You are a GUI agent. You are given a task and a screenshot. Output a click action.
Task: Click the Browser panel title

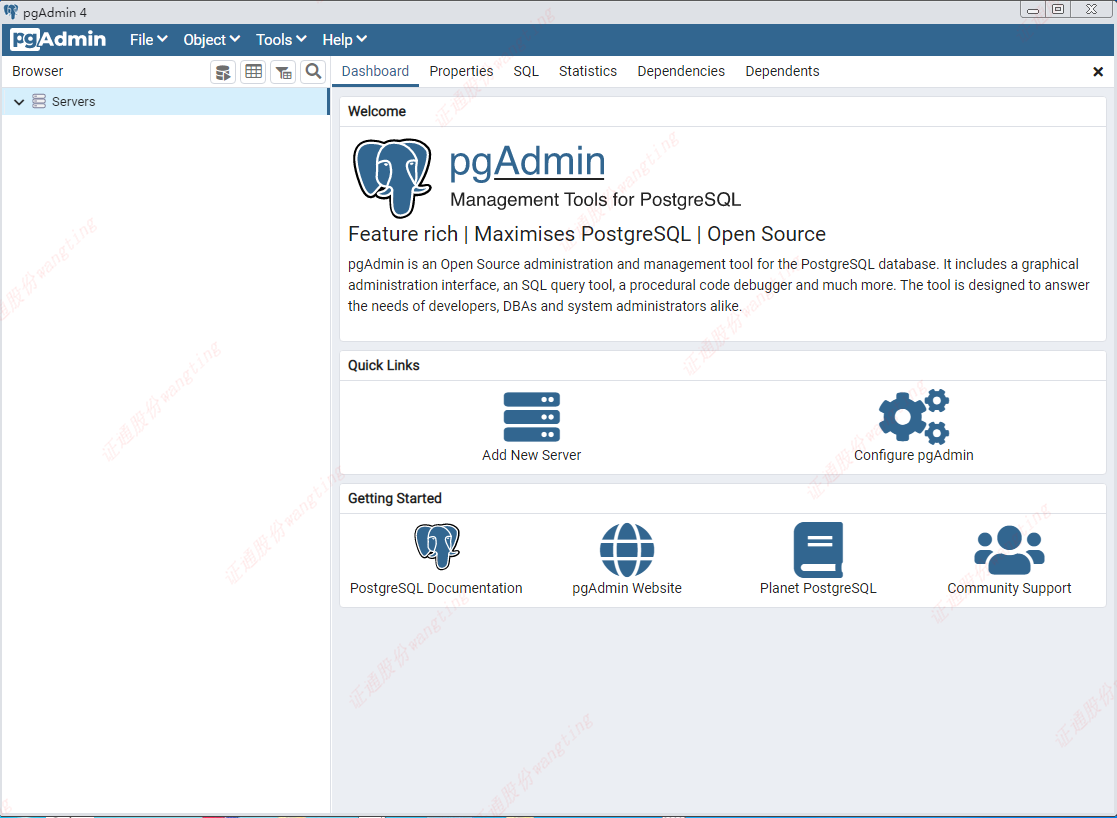[x=38, y=71]
